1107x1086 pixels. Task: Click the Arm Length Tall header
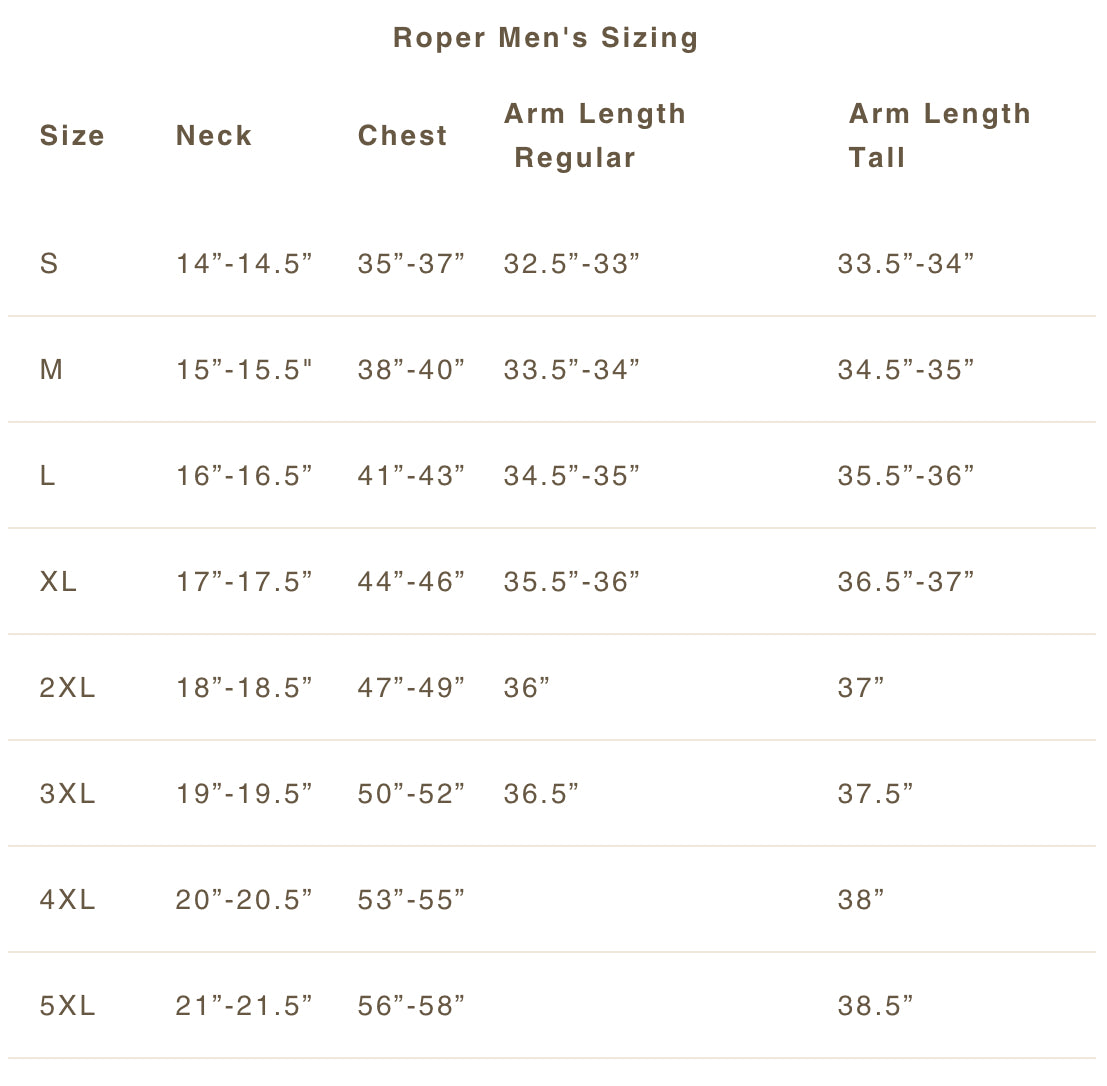(938, 136)
